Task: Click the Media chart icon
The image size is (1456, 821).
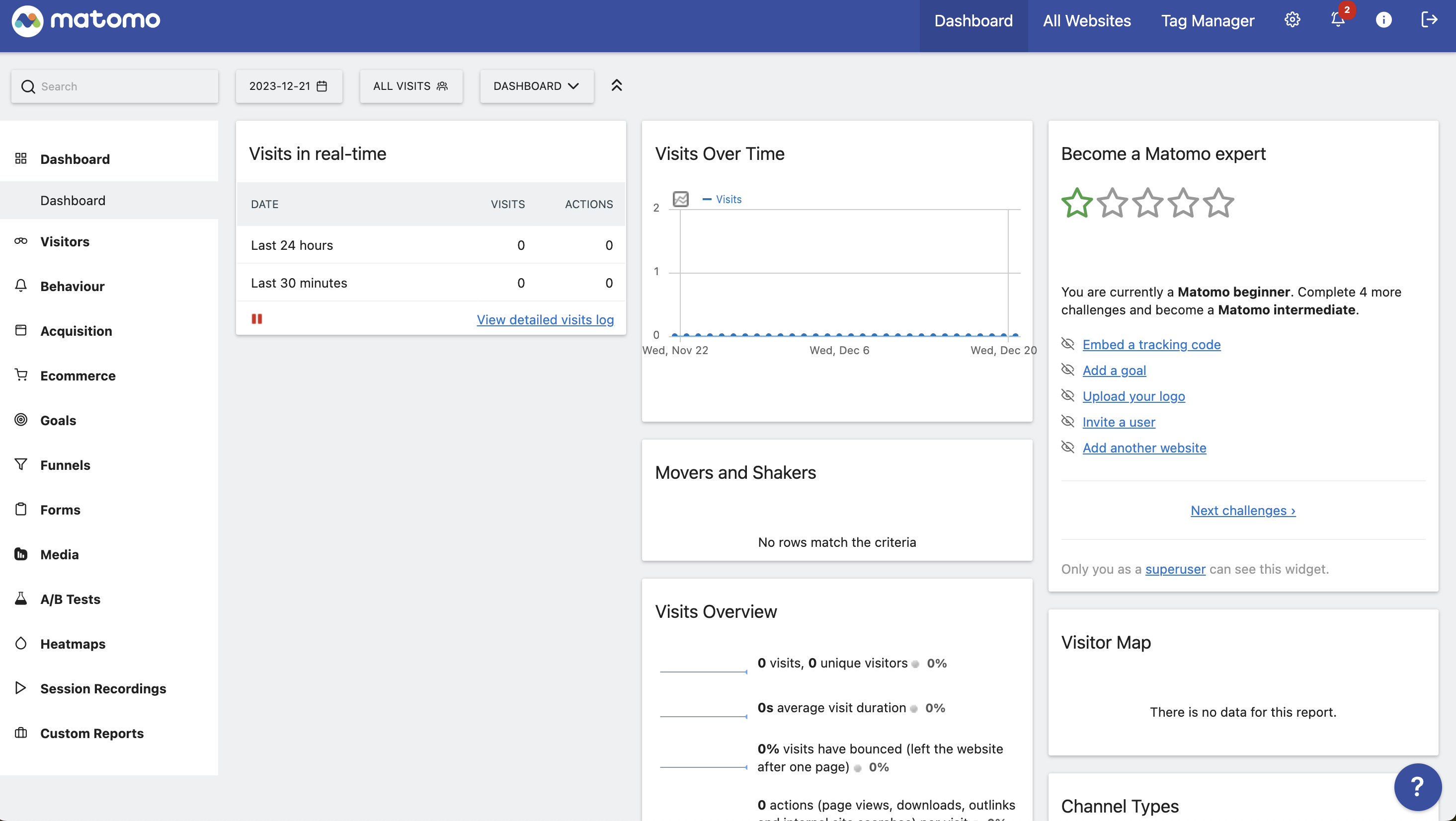Action: point(21,554)
